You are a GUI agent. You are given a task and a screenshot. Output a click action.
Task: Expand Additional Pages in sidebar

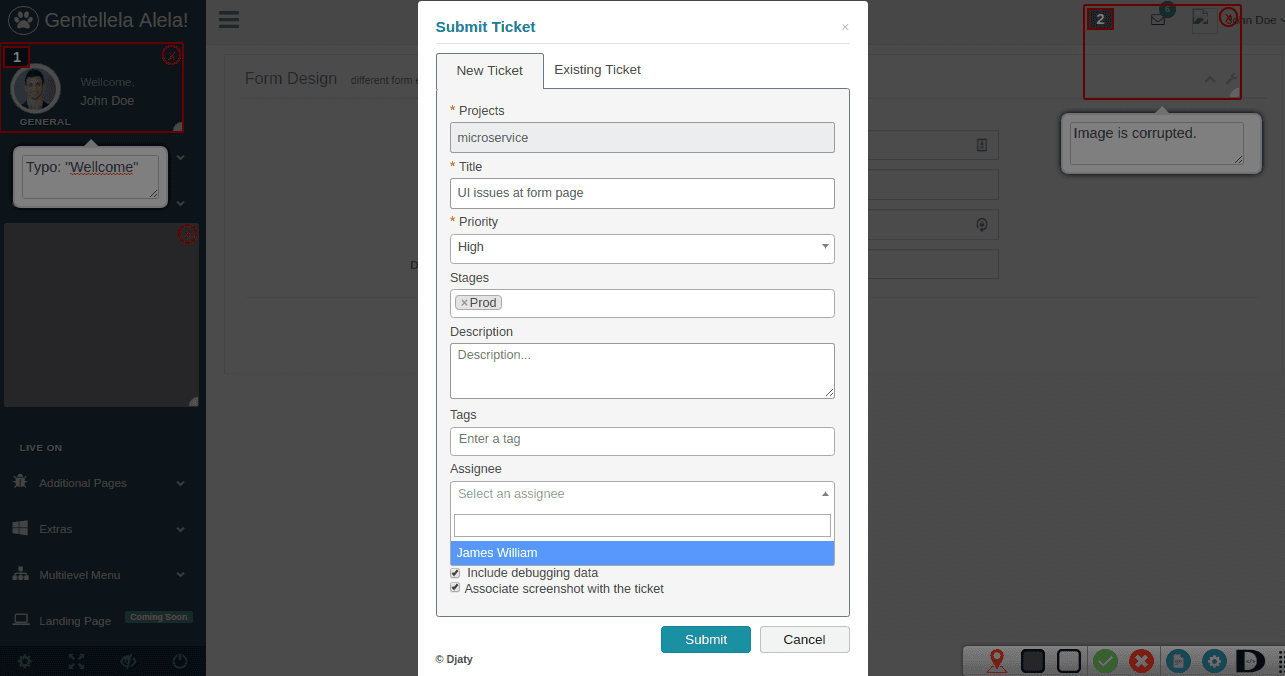100,483
